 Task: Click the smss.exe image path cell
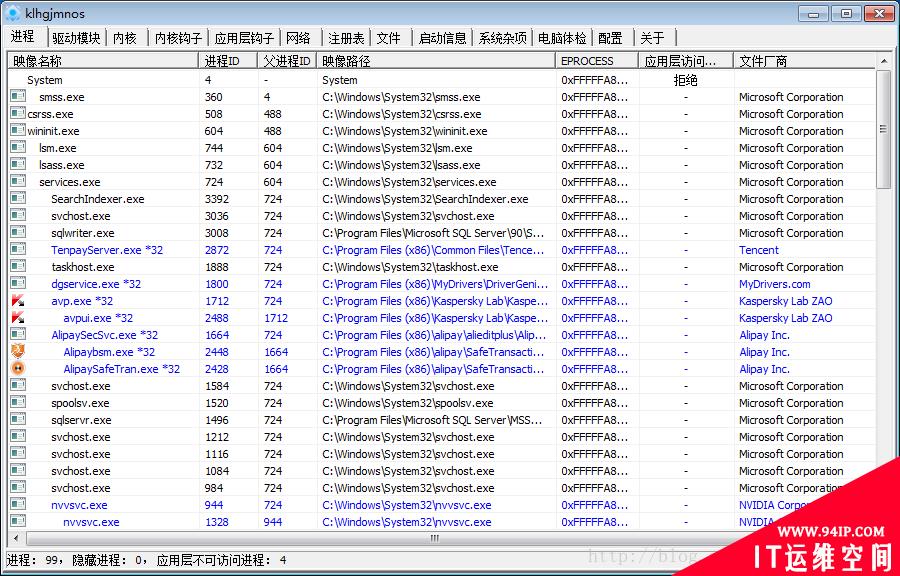tap(401, 97)
